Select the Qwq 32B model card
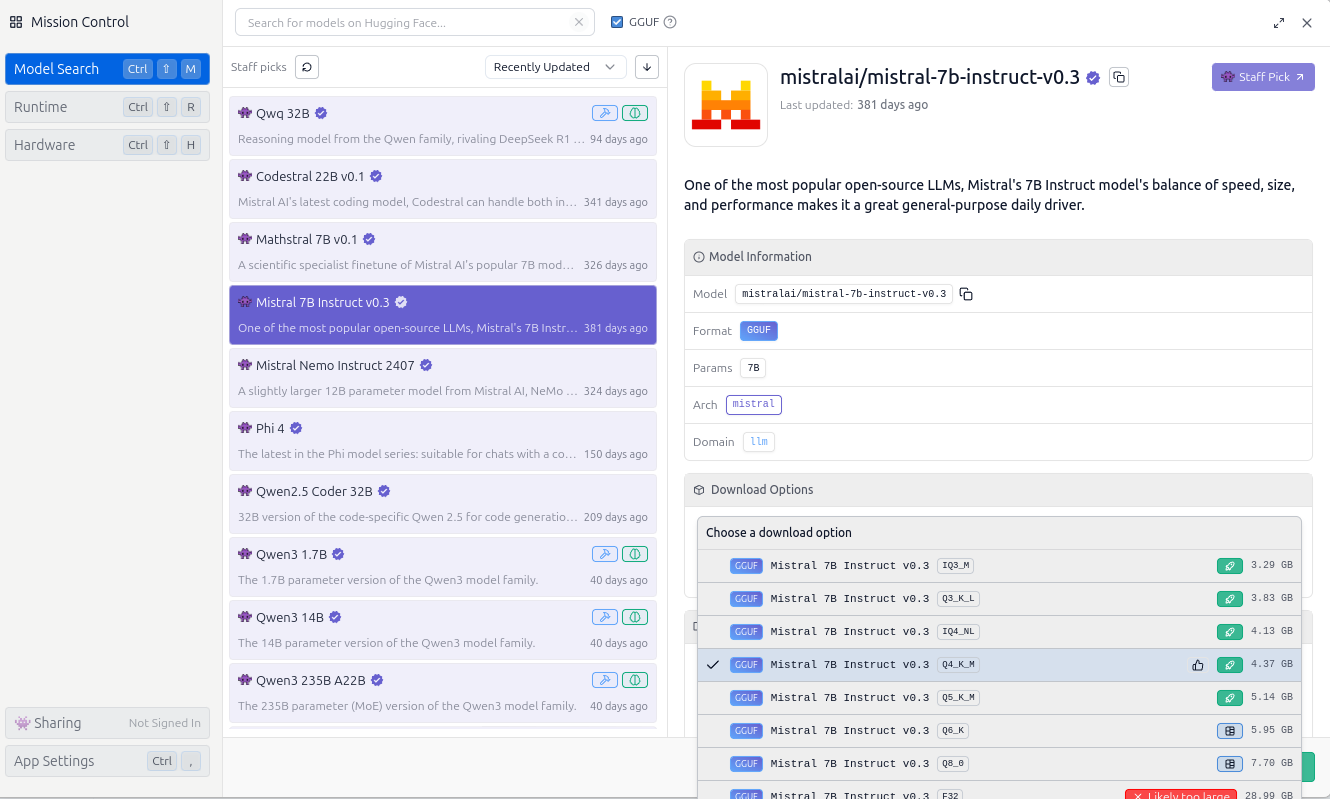The width and height of the screenshot is (1330, 799). [443, 126]
